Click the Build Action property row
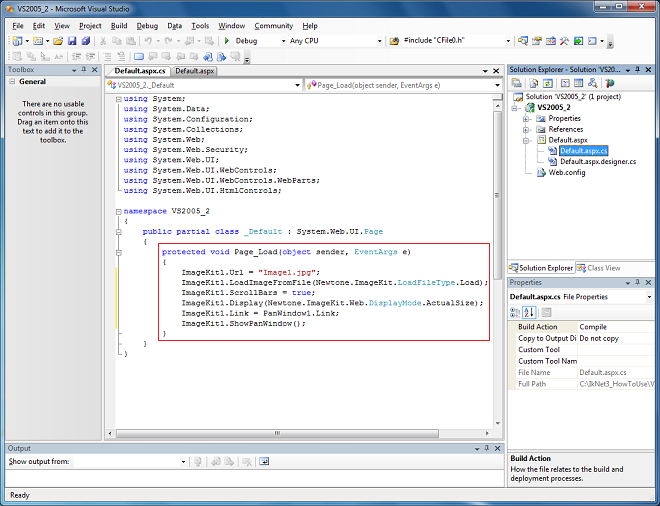660x506 pixels. tap(581, 327)
